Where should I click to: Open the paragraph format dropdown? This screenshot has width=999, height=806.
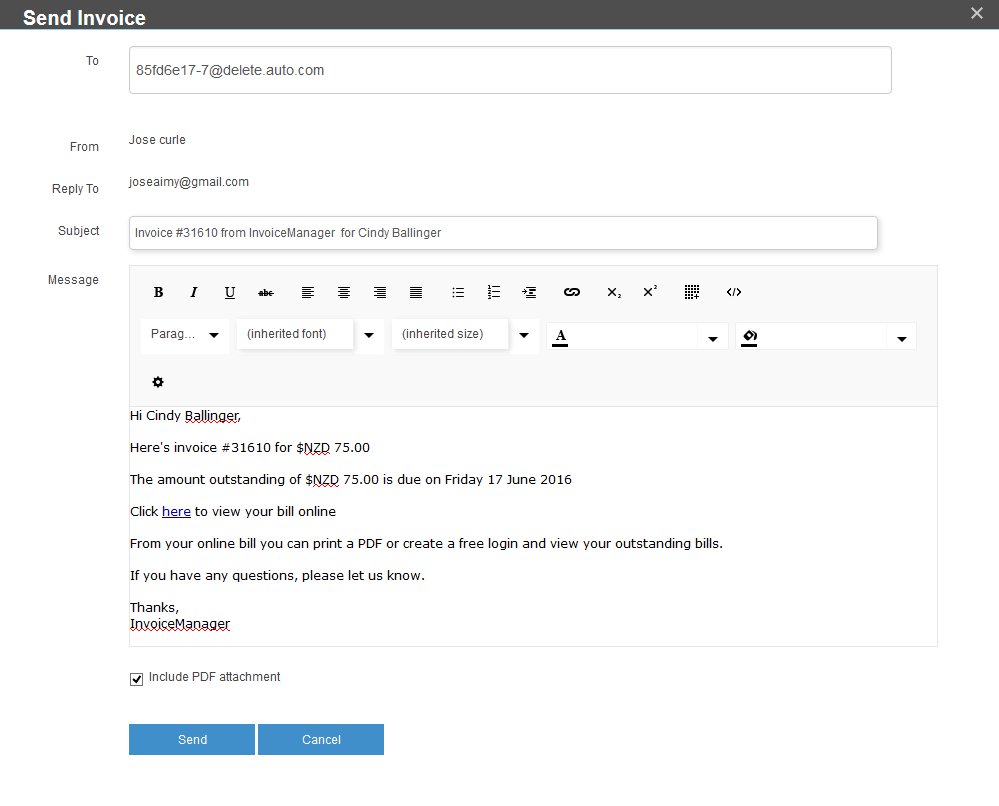pyautogui.click(x=185, y=335)
